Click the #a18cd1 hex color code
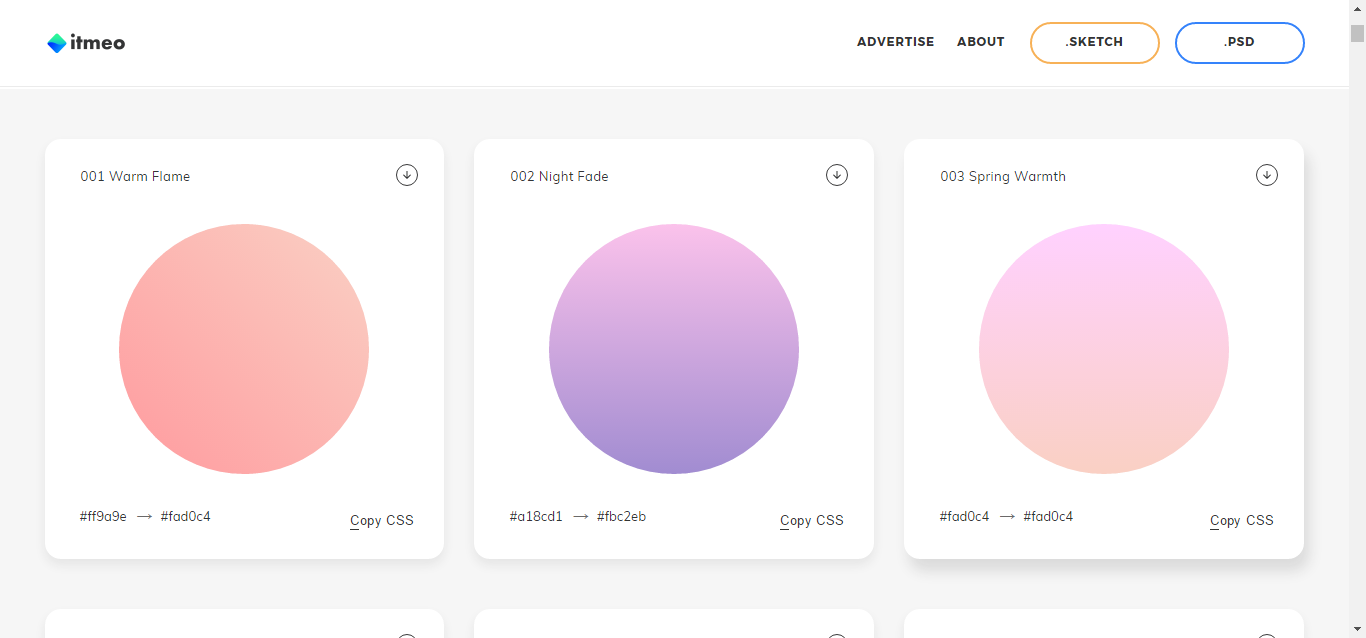The width and height of the screenshot is (1366, 638). 536,517
